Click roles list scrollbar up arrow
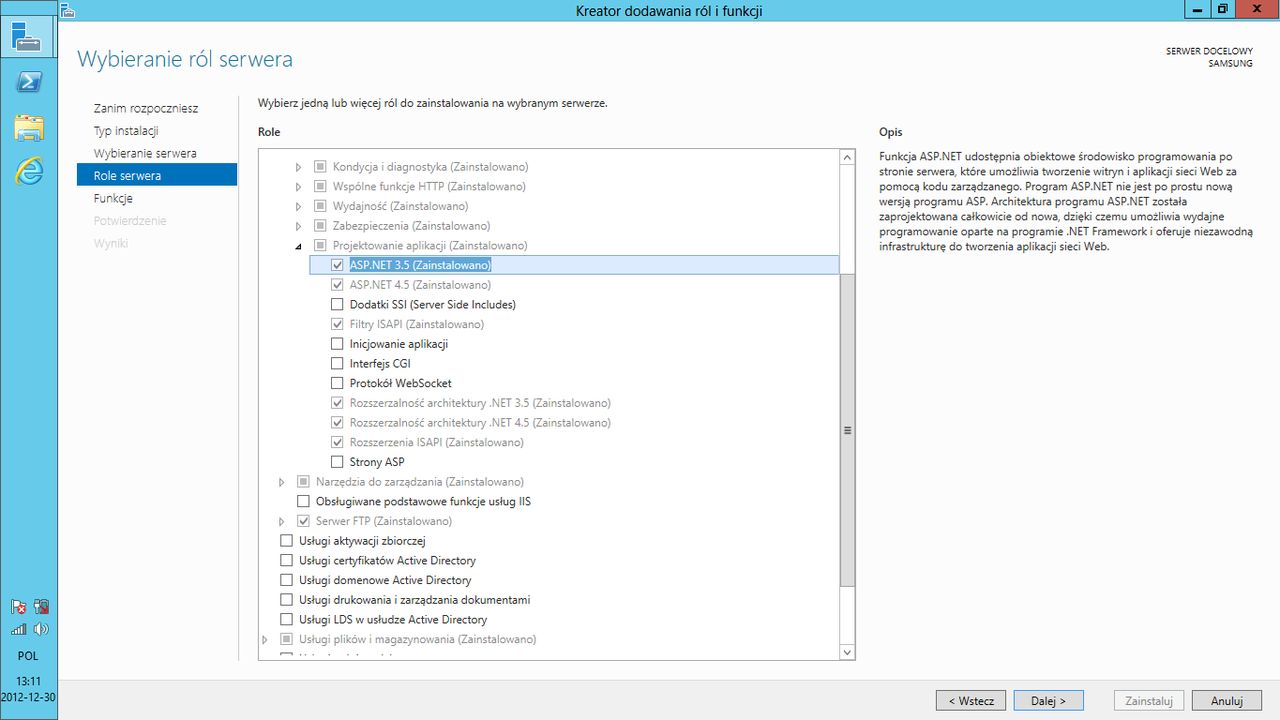This screenshot has width=1280, height=720. click(848, 158)
